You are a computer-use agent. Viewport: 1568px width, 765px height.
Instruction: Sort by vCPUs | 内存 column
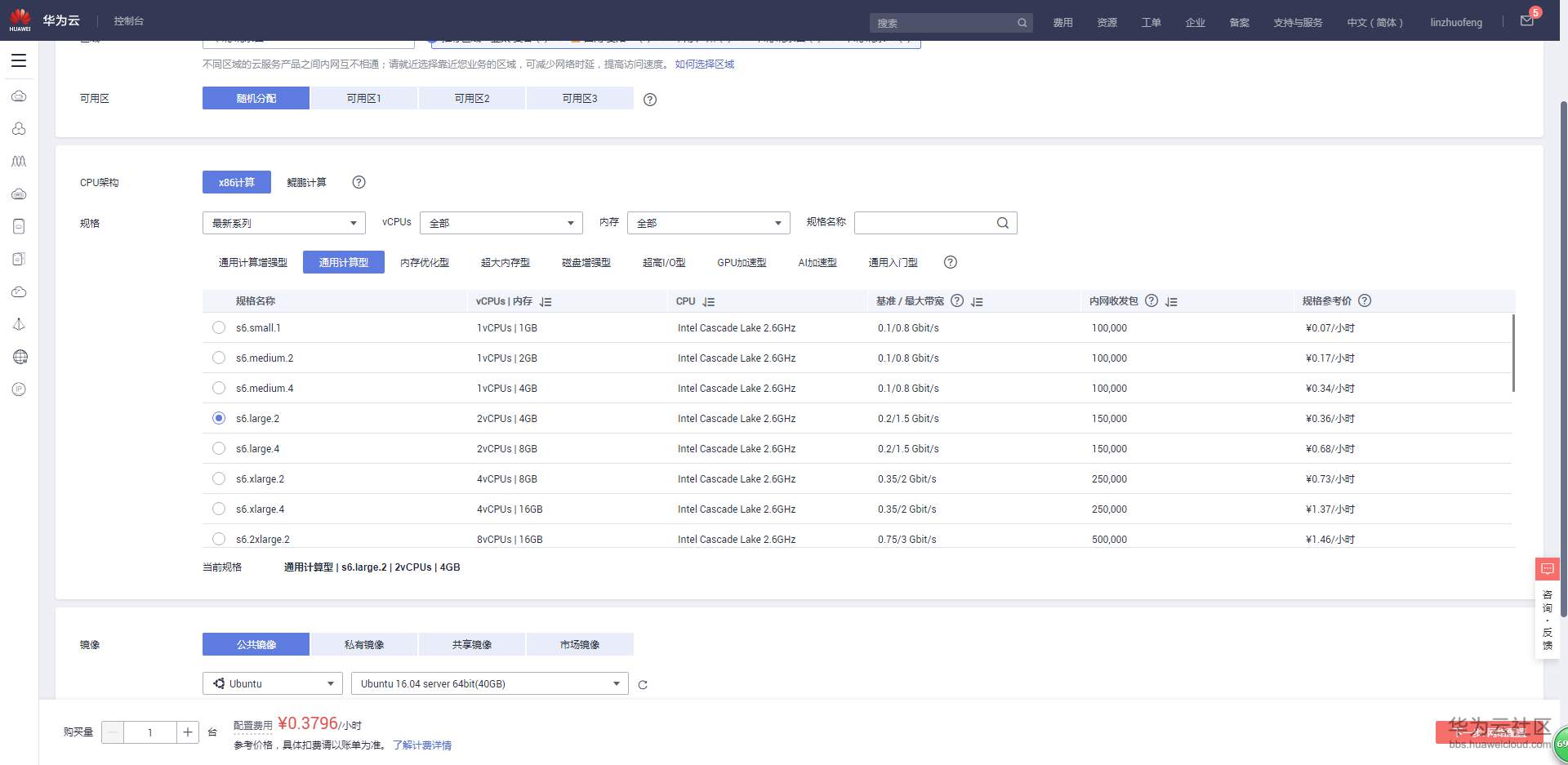click(546, 302)
